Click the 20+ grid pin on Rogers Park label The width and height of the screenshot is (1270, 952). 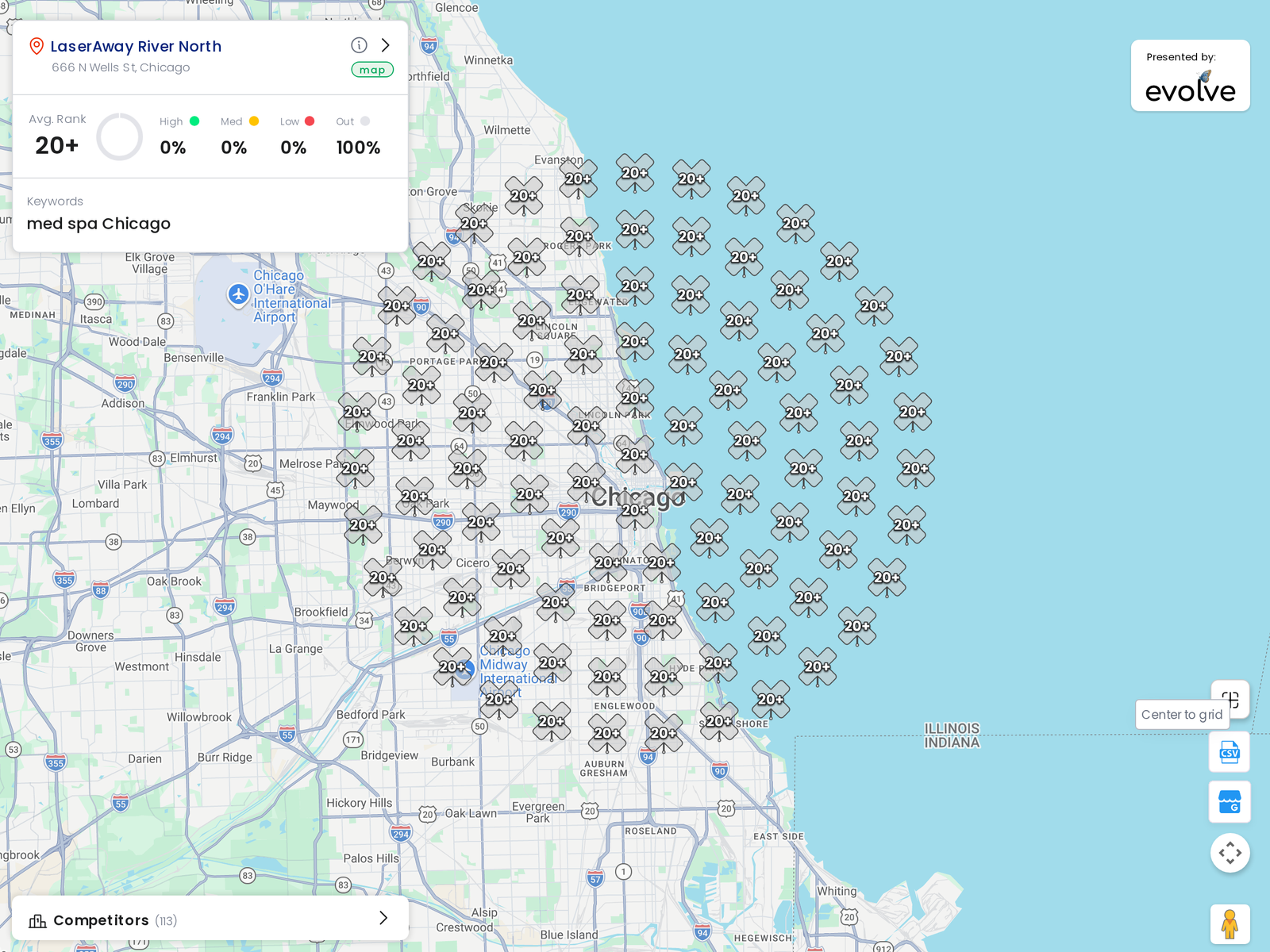pos(579,236)
